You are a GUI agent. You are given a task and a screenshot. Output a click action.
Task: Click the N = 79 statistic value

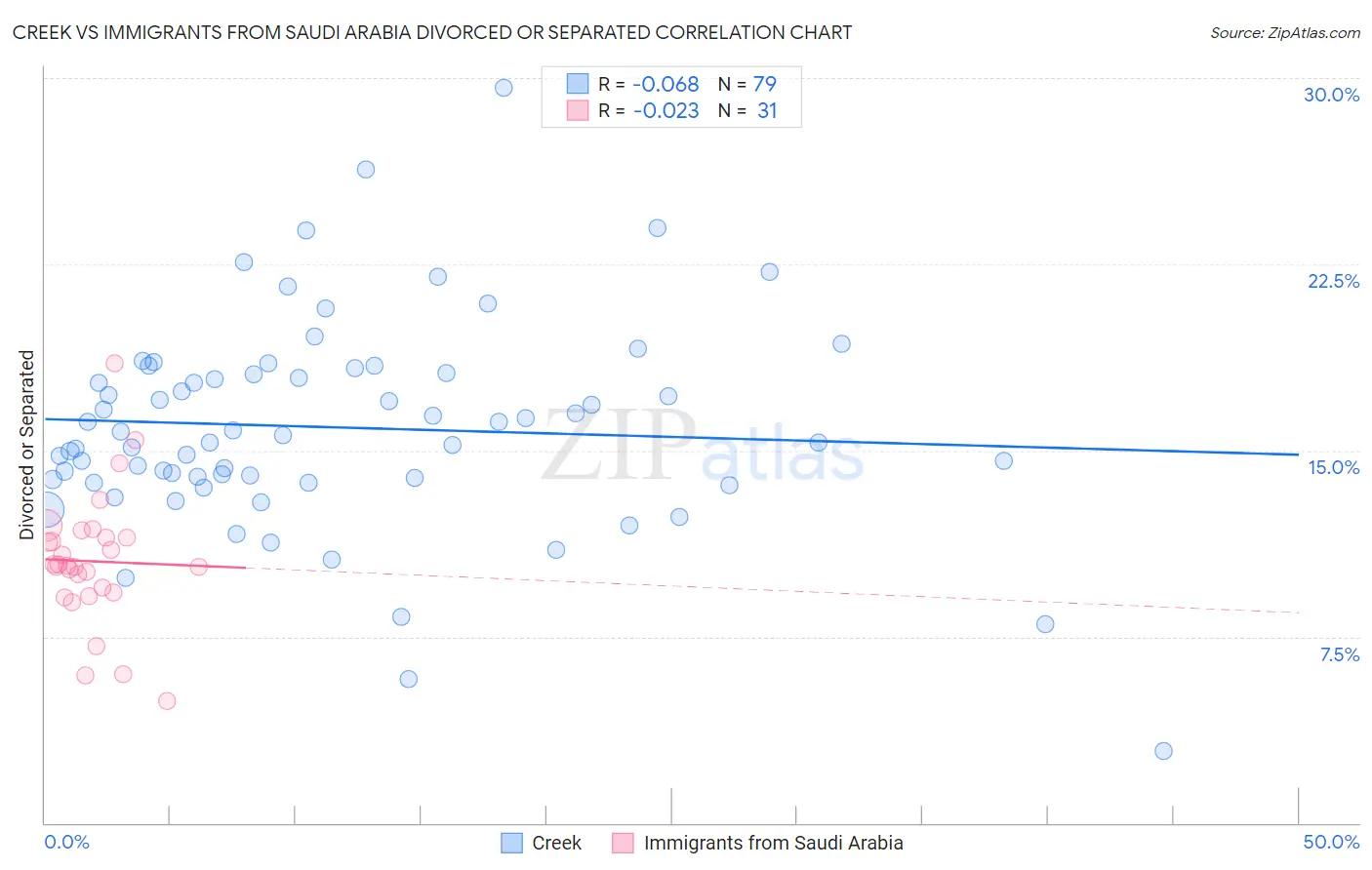click(747, 84)
